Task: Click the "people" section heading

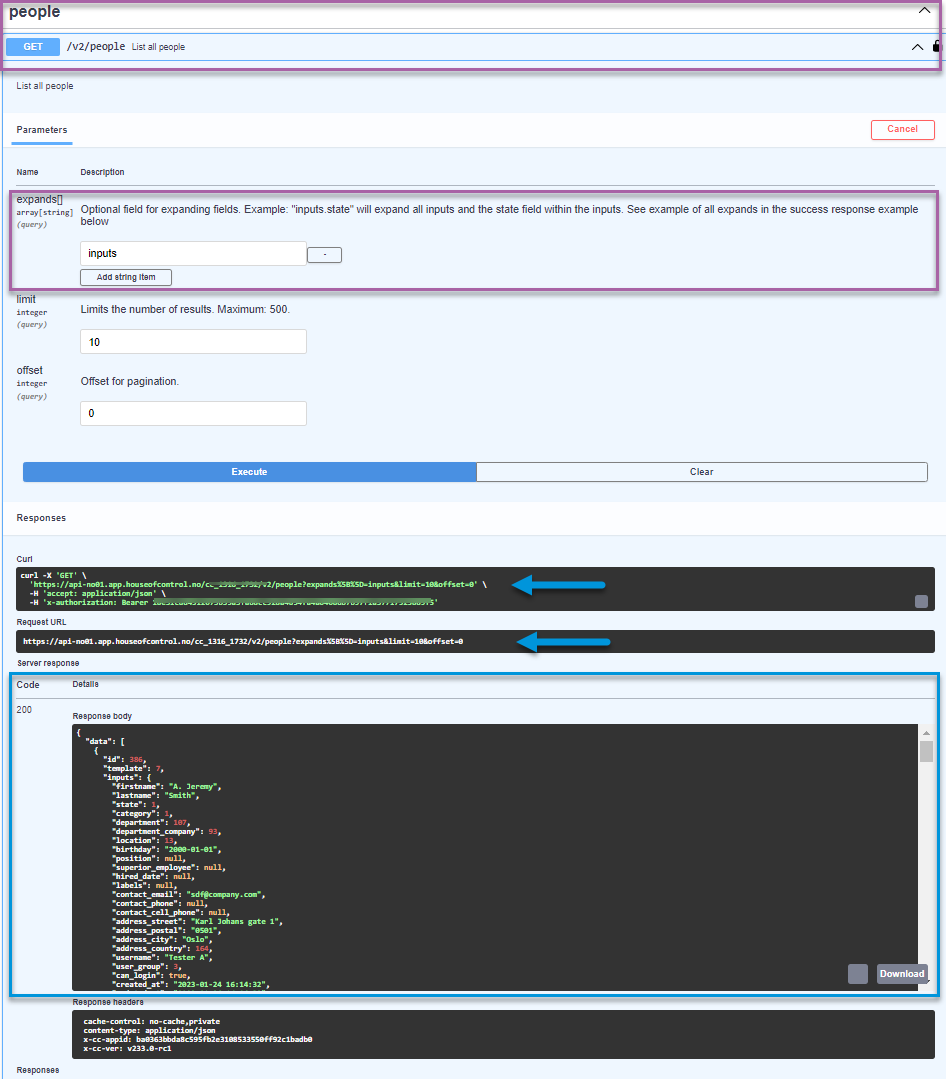Action: pyautogui.click(x=34, y=12)
